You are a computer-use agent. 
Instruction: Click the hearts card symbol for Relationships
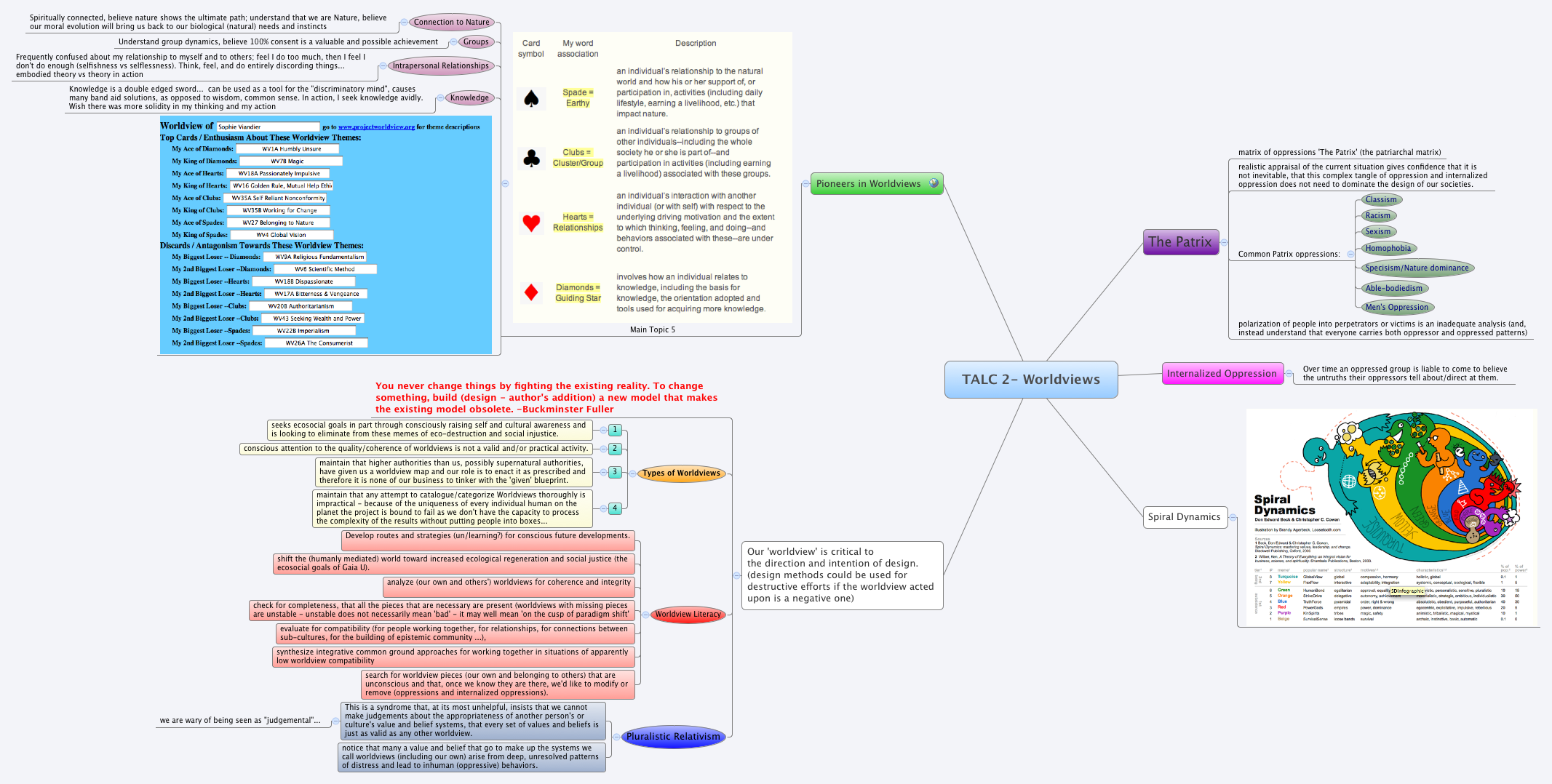(x=530, y=224)
